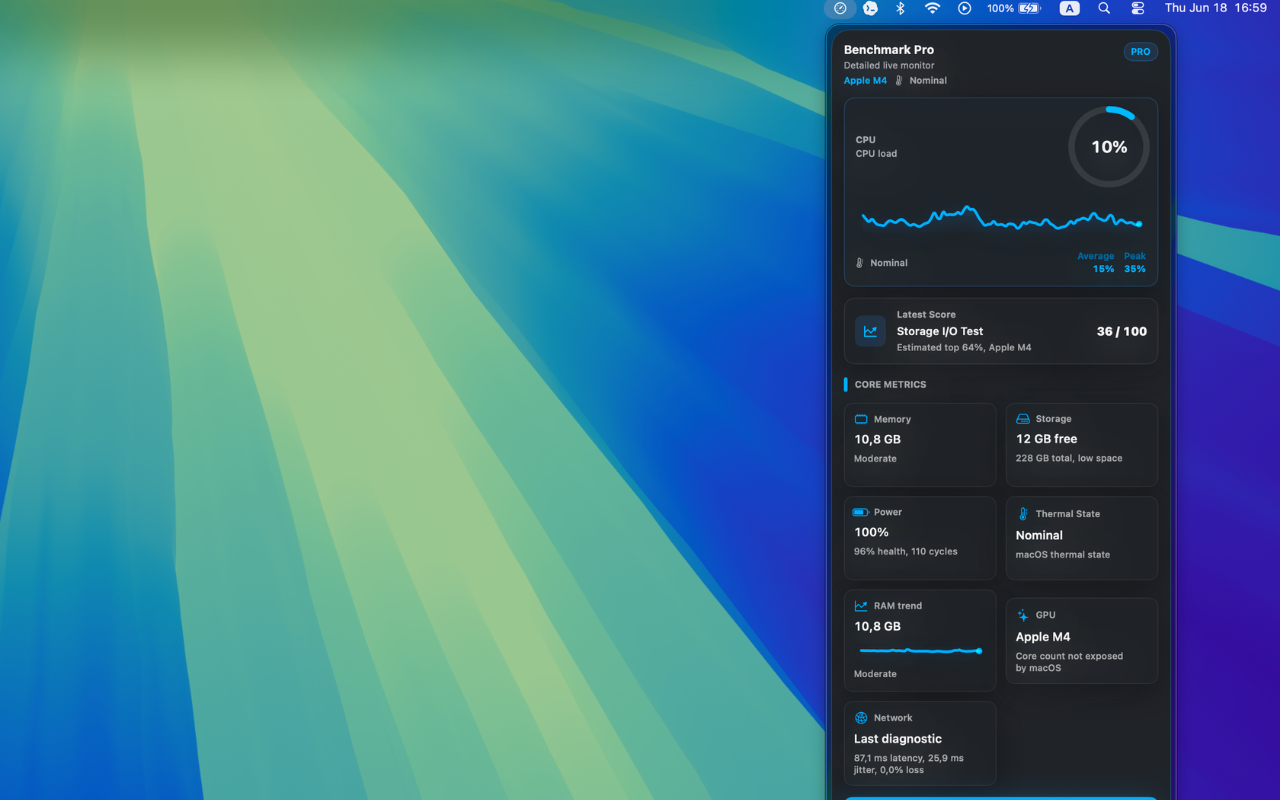Click 'Last diagnostic' in Network card
The width and height of the screenshot is (1280, 800).
pos(898,739)
